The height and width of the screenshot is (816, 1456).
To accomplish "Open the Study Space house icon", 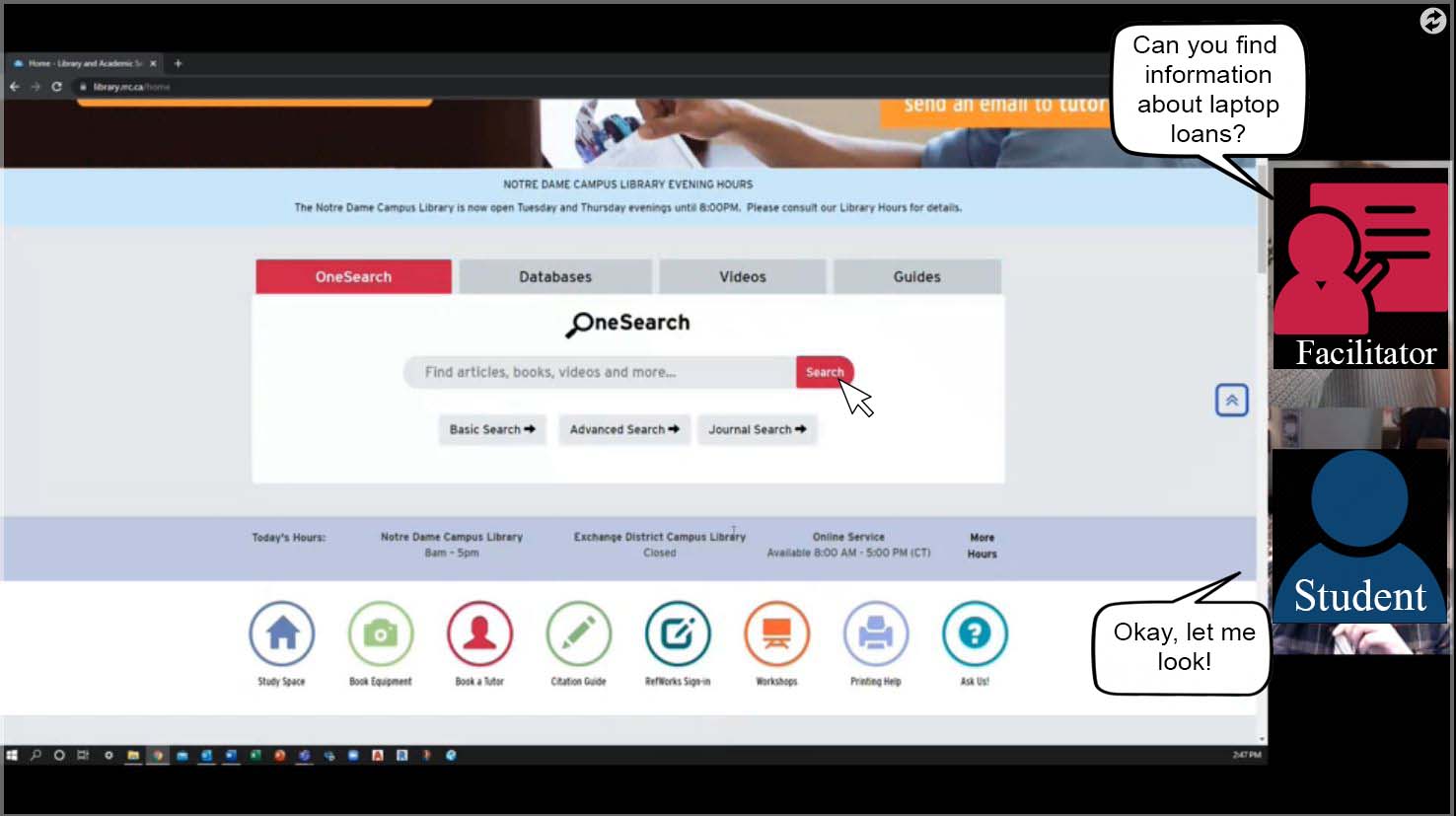I will point(282,633).
